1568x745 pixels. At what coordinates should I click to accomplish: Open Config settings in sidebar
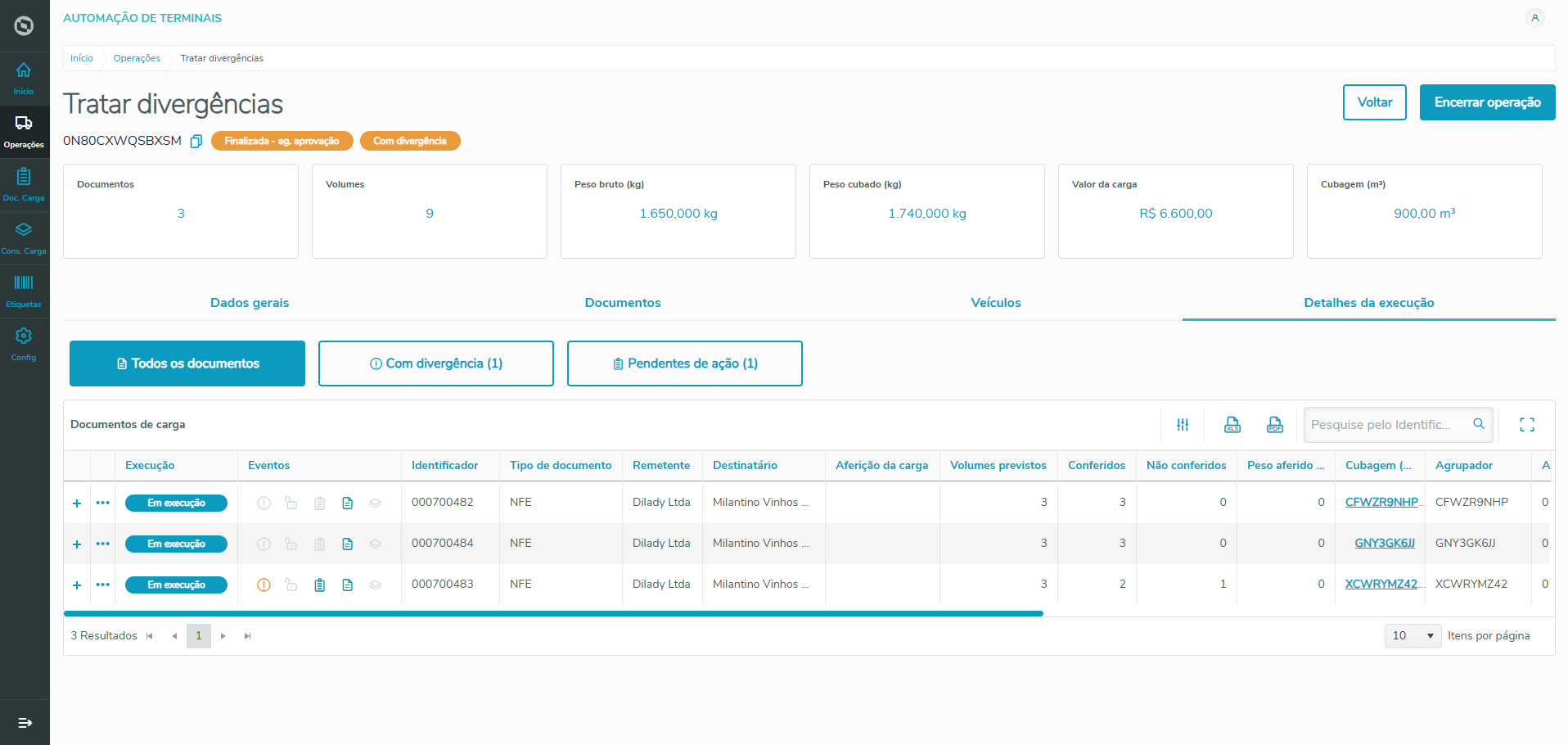[24, 344]
